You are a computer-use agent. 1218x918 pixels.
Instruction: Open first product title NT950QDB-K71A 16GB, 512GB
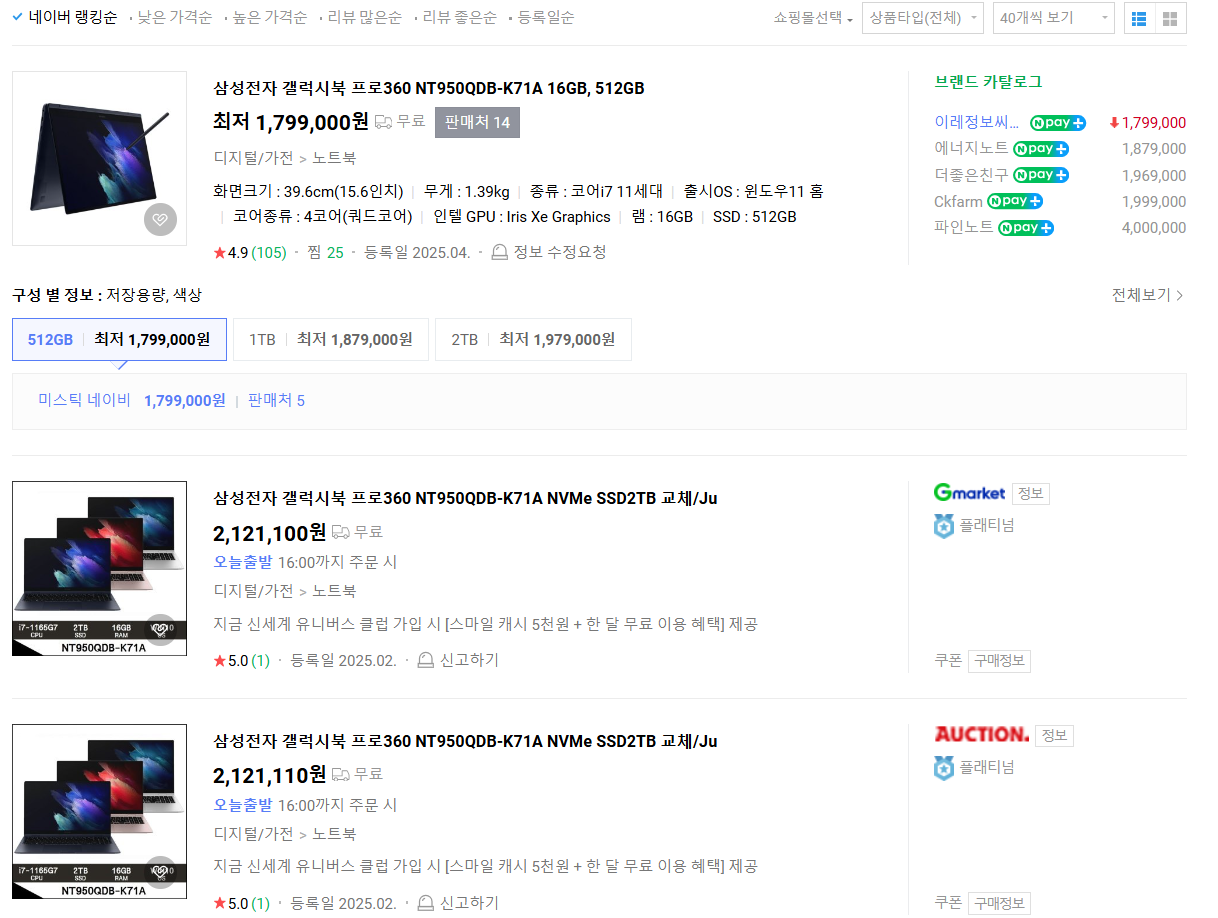pyautogui.click(x=429, y=88)
